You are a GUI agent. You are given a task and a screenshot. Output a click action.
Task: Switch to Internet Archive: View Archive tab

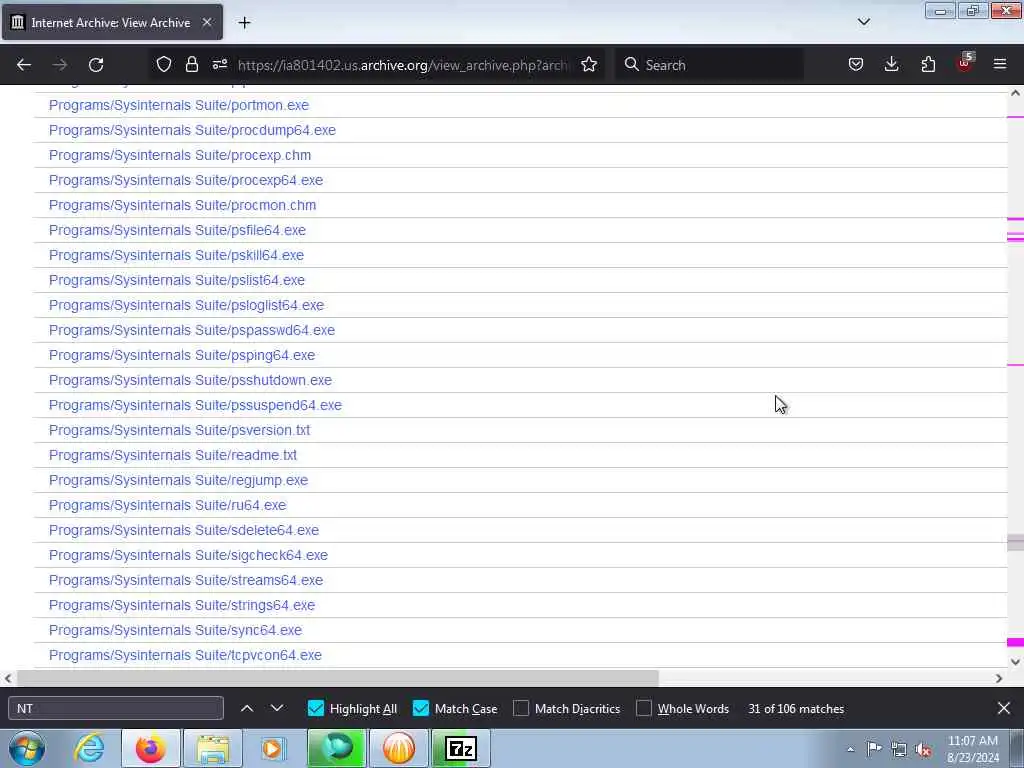[112, 22]
